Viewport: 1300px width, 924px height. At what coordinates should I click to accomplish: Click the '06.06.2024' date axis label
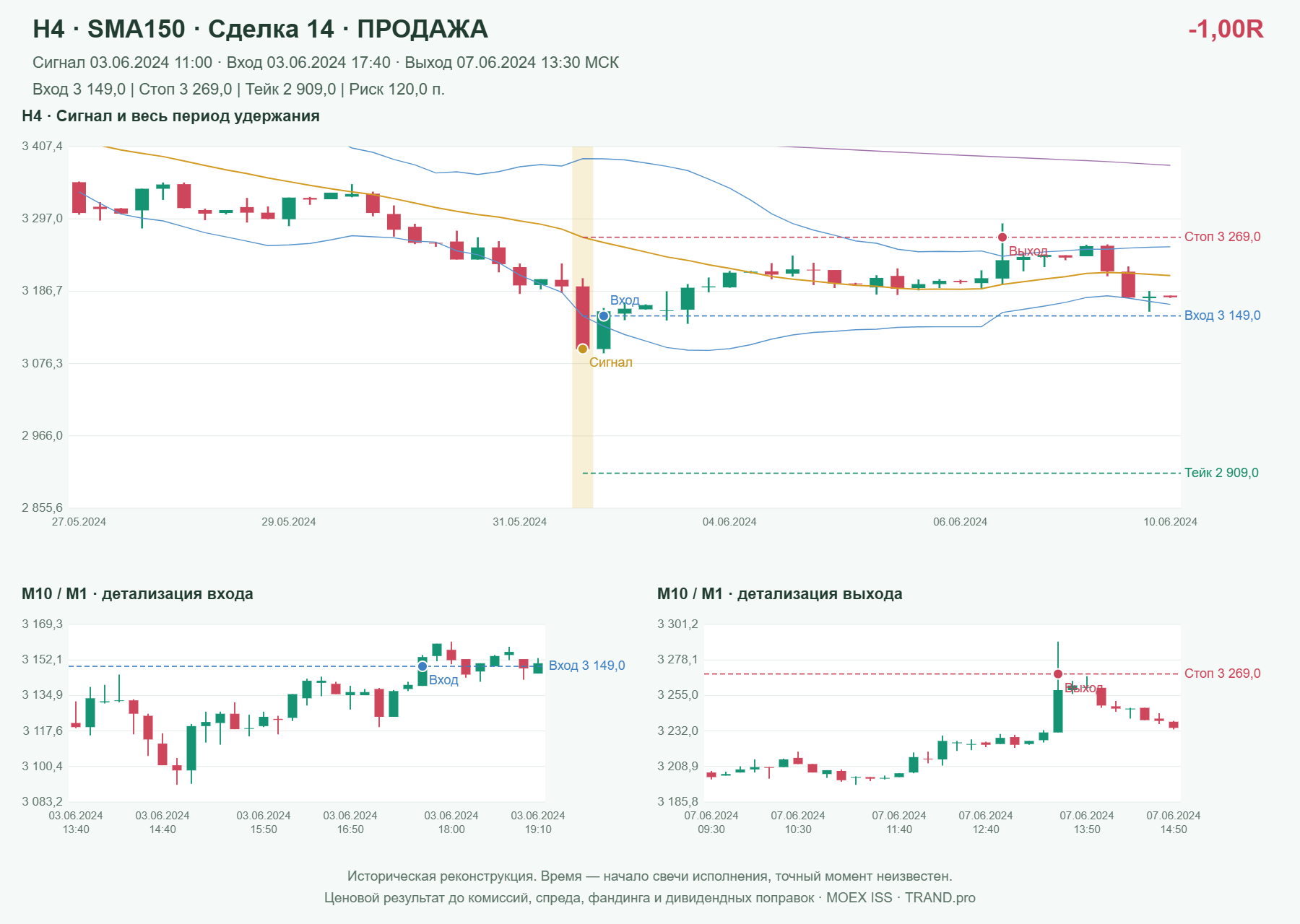tap(961, 522)
